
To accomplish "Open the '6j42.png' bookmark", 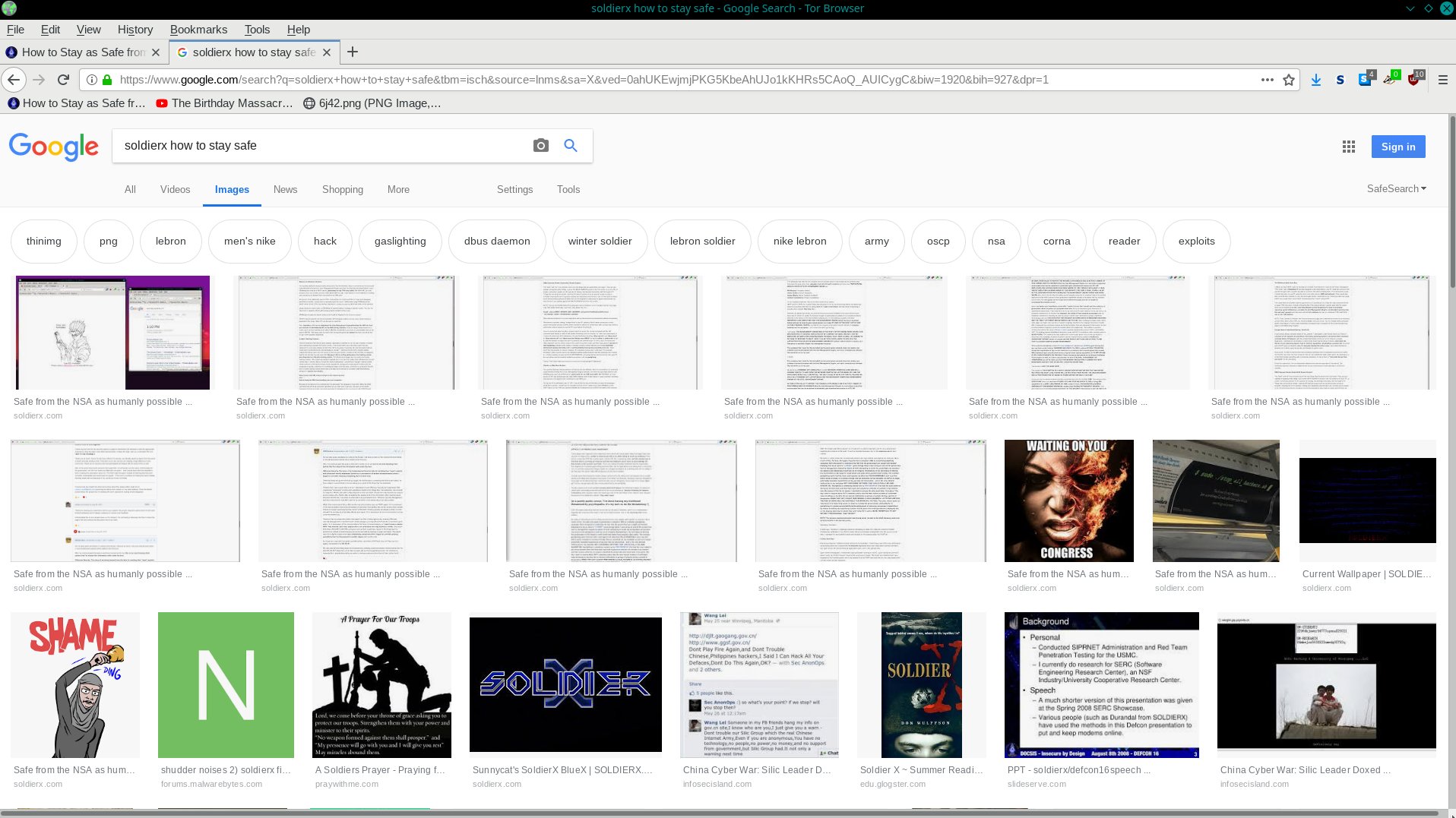I will point(372,103).
